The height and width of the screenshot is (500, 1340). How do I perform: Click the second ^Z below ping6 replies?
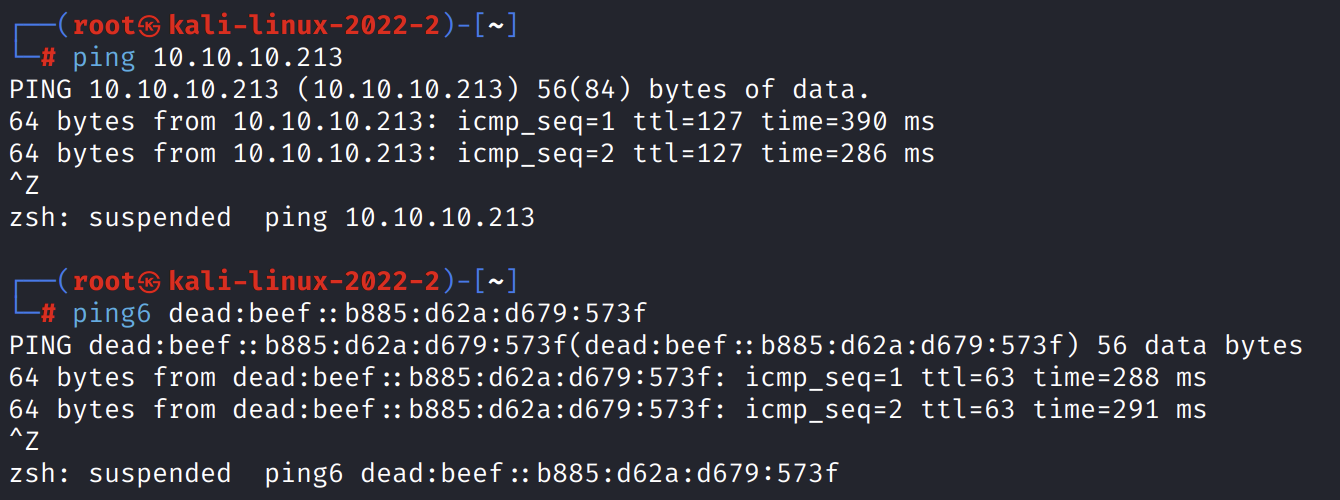(24, 441)
